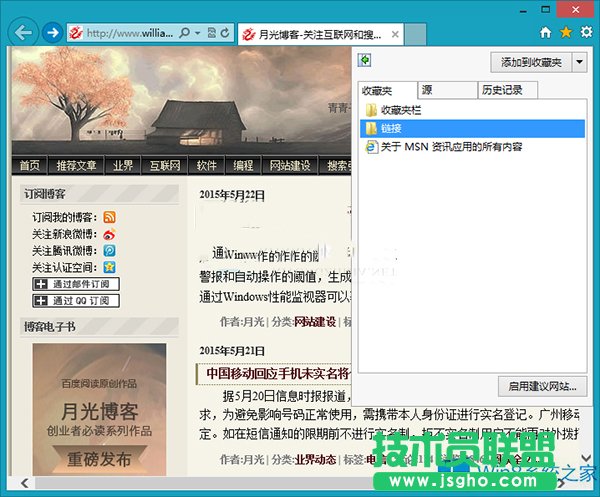Image resolution: width=600 pixels, height=497 pixels.
Task: Open a new blank tab
Action: [x=416, y=34]
